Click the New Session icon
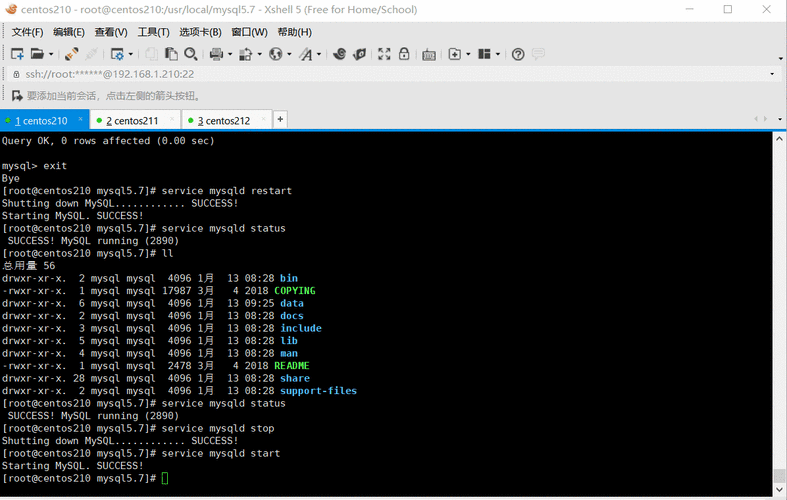Image resolution: width=787 pixels, height=500 pixels. pyautogui.click(x=17, y=54)
